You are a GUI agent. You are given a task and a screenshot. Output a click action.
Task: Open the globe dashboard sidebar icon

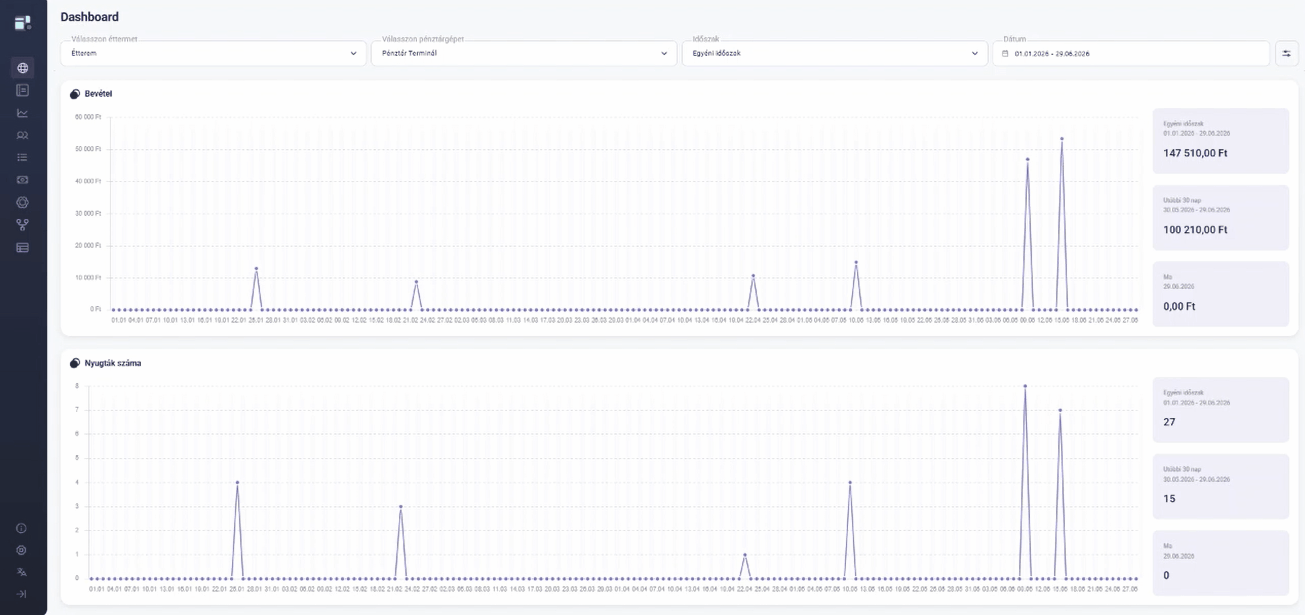pyautogui.click(x=22, y=68)
